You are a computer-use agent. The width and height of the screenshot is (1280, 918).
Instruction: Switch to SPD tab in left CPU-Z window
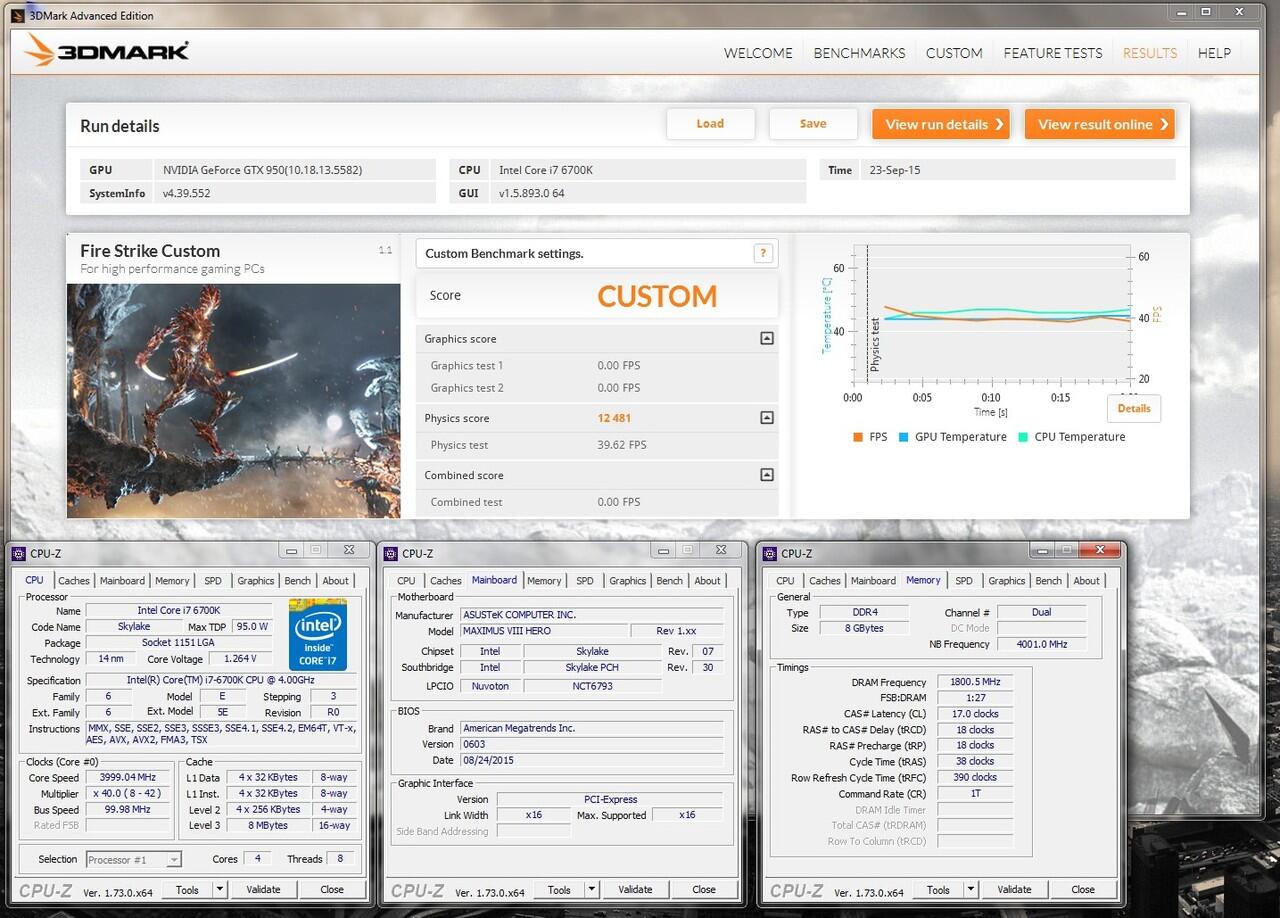point(213,581)
